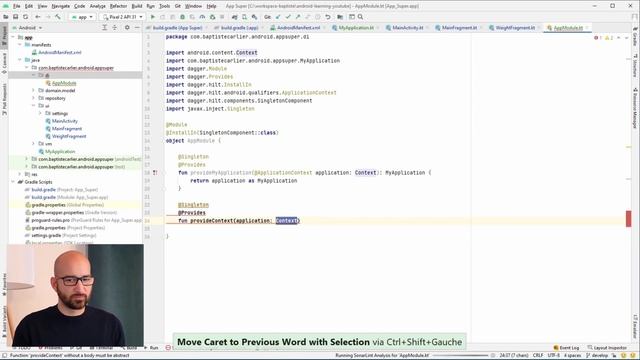Navigate Back with the left arrow icon
The image size is (640, 360).
click(38, 17)
